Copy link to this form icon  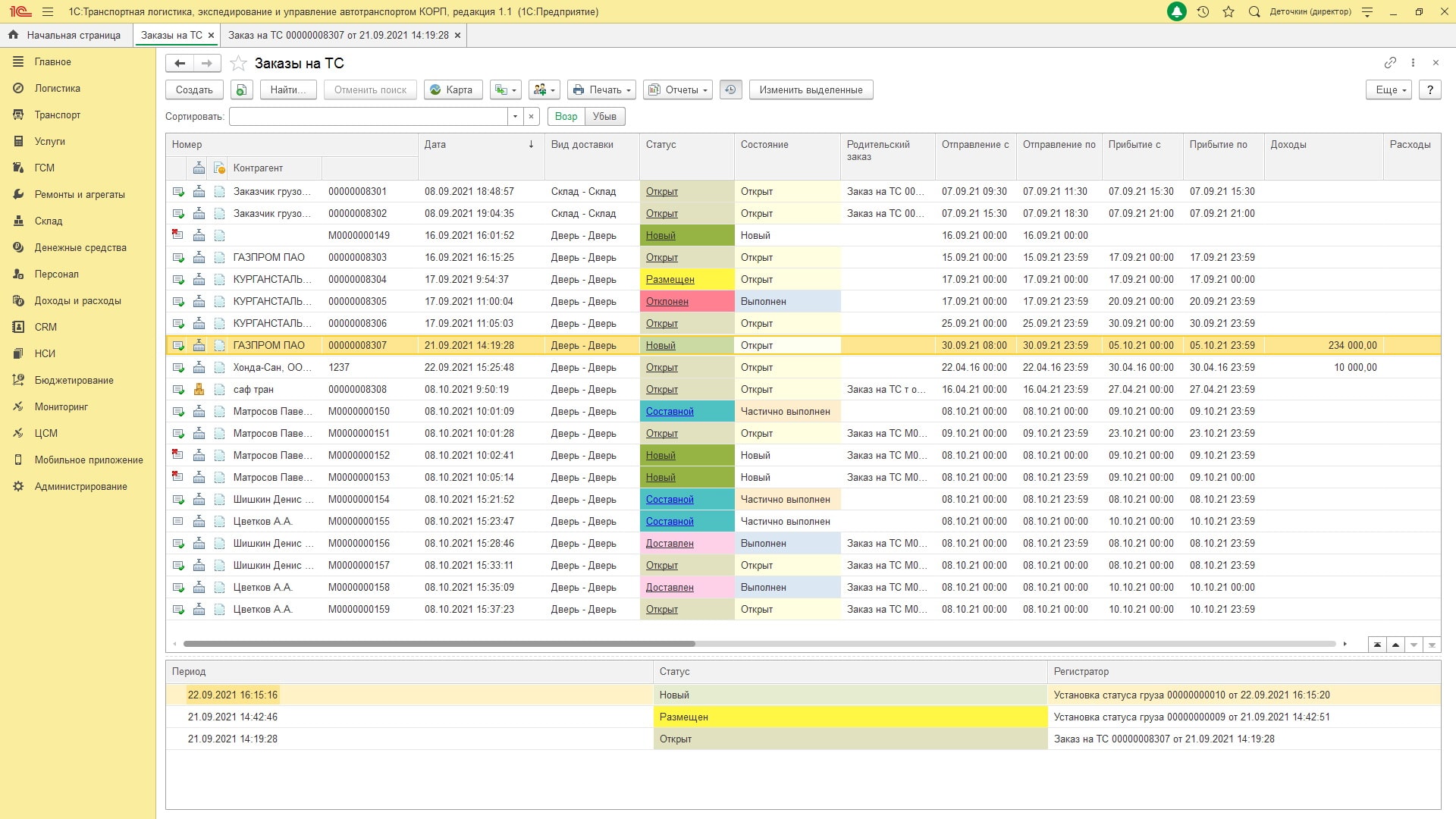[x=1390, y=63]
